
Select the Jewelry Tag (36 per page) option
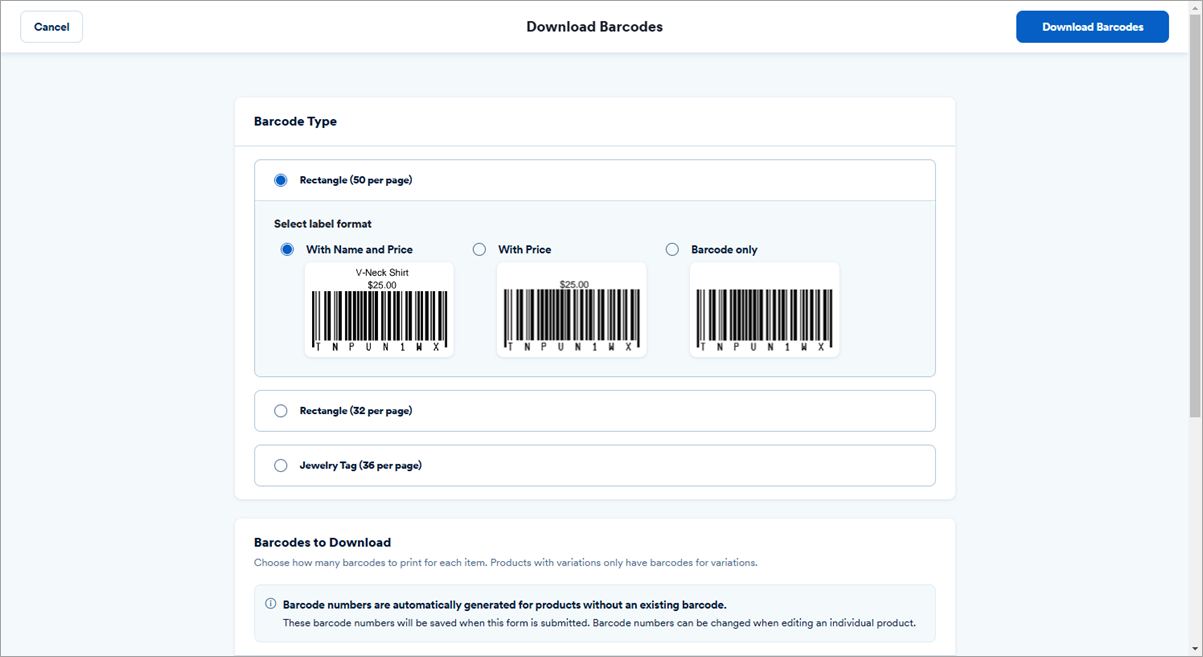[281, 465]
